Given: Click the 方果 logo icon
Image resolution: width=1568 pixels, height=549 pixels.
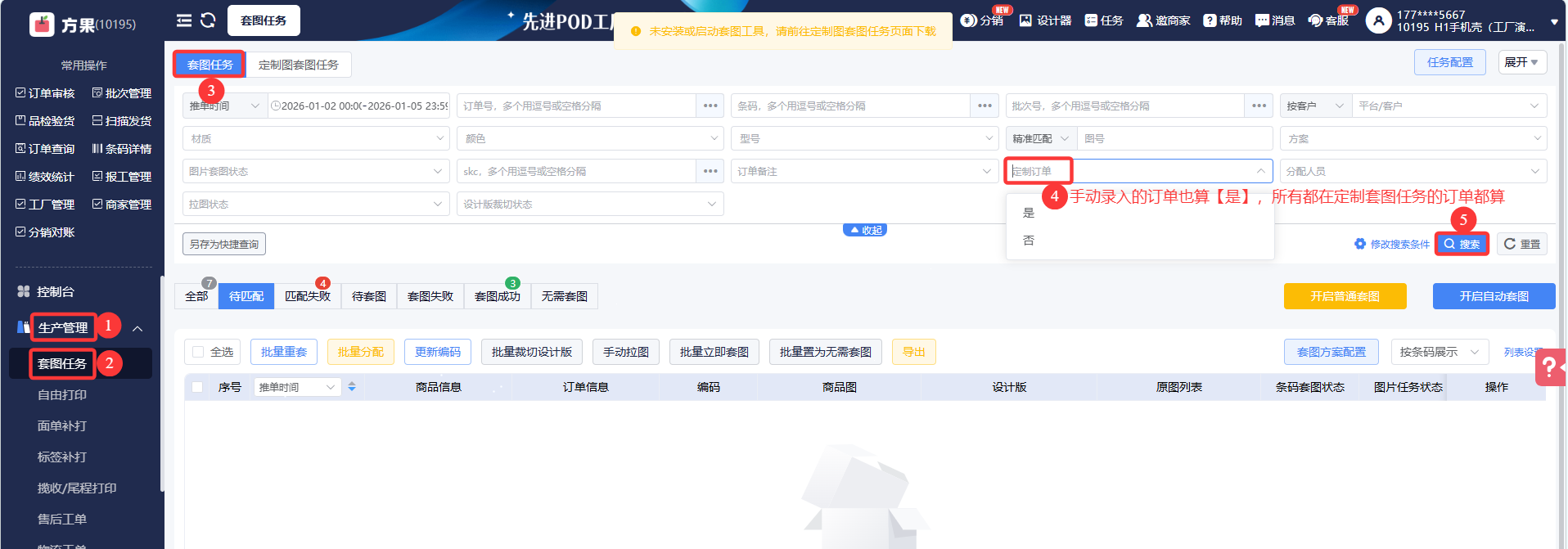Looking at the screenshot, I should [x=42, y=25].
